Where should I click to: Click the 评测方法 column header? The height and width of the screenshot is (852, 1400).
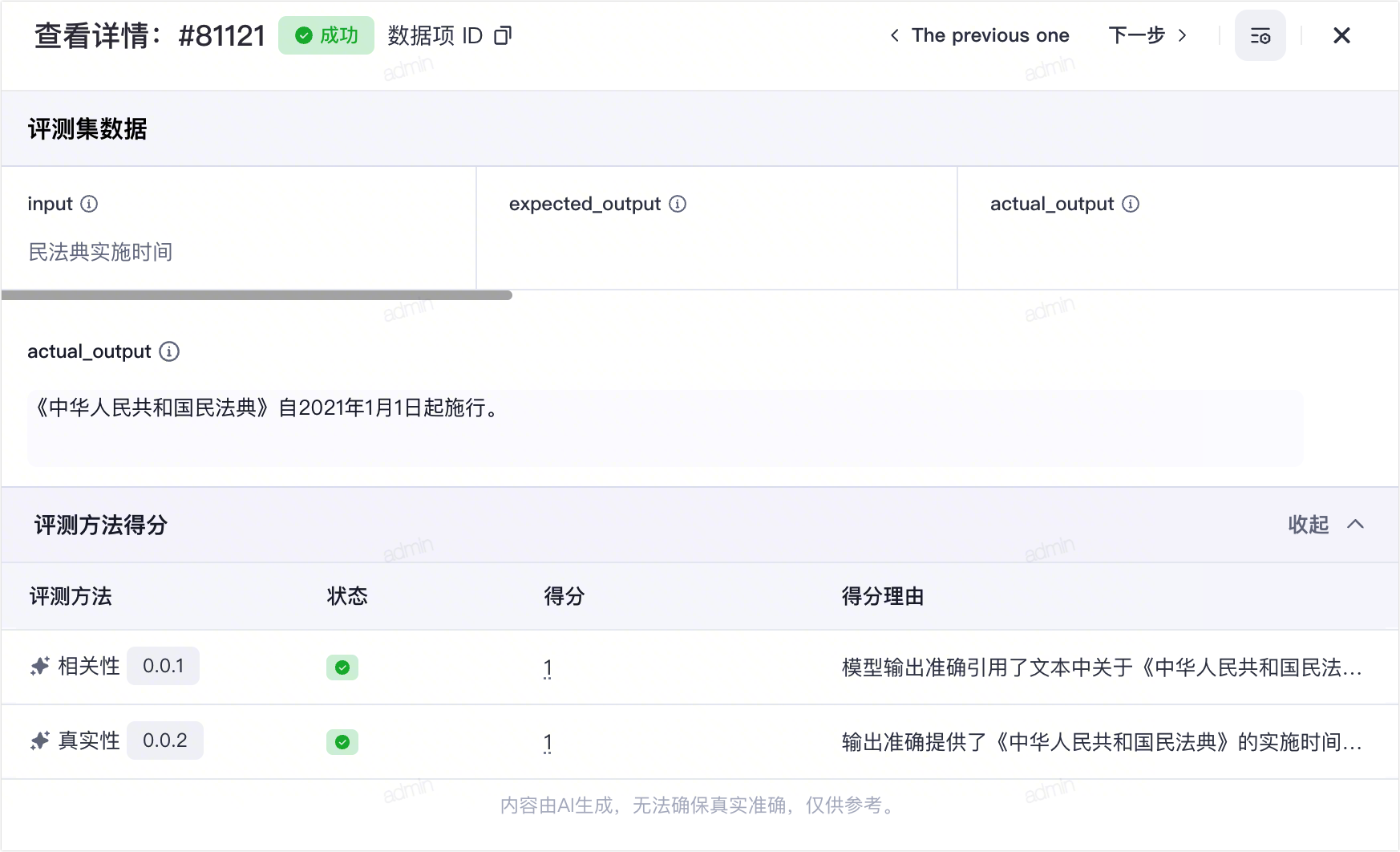pos(71,596)
